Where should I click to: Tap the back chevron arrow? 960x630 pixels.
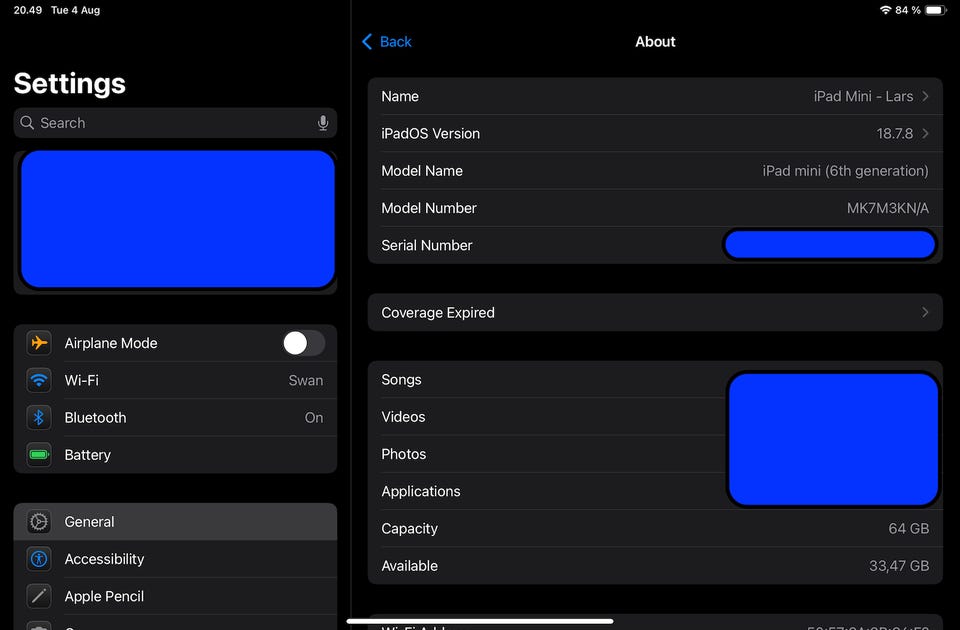(x=367, y=42)
